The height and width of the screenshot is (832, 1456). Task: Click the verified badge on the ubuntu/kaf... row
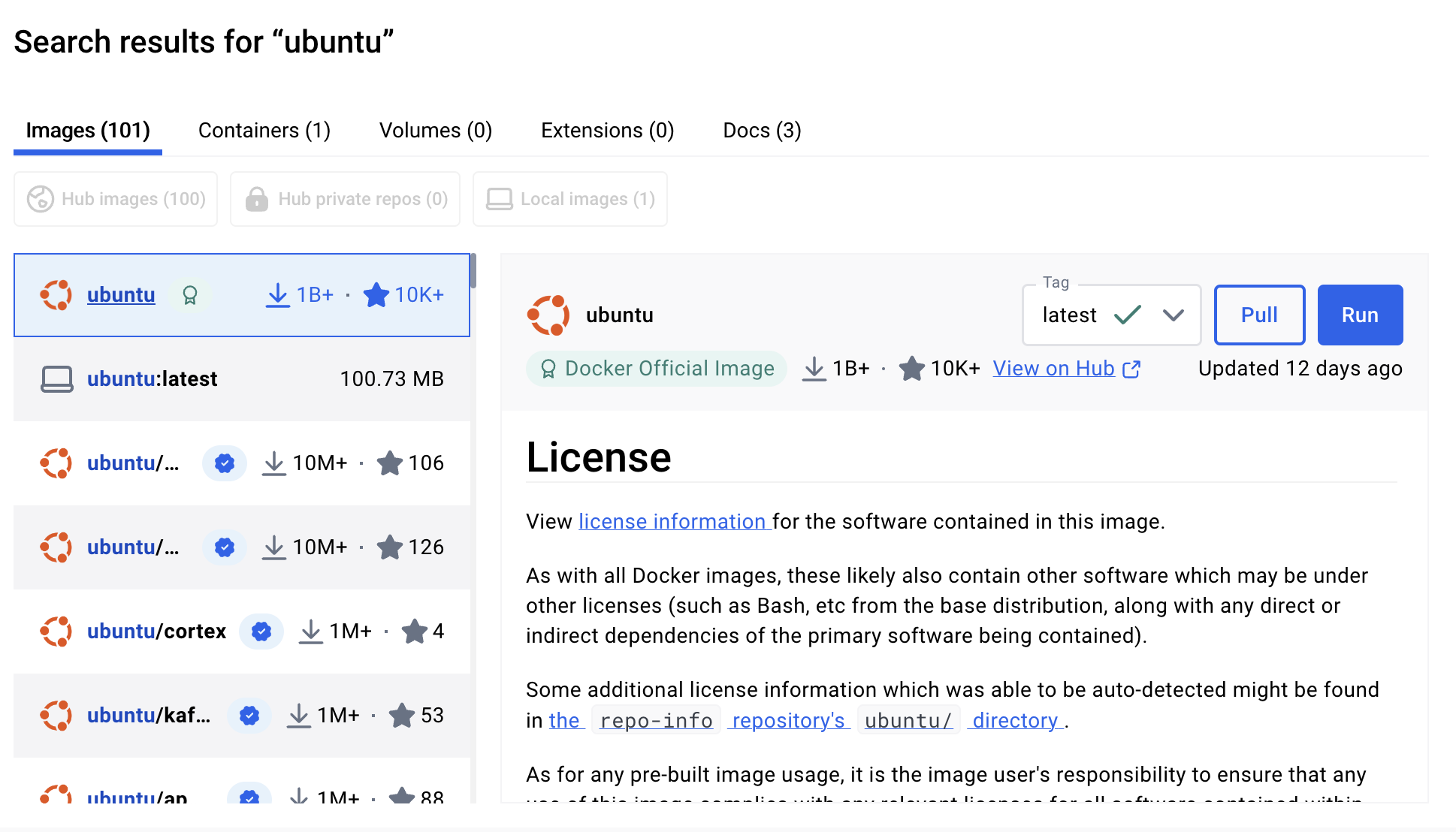(249, 716)
